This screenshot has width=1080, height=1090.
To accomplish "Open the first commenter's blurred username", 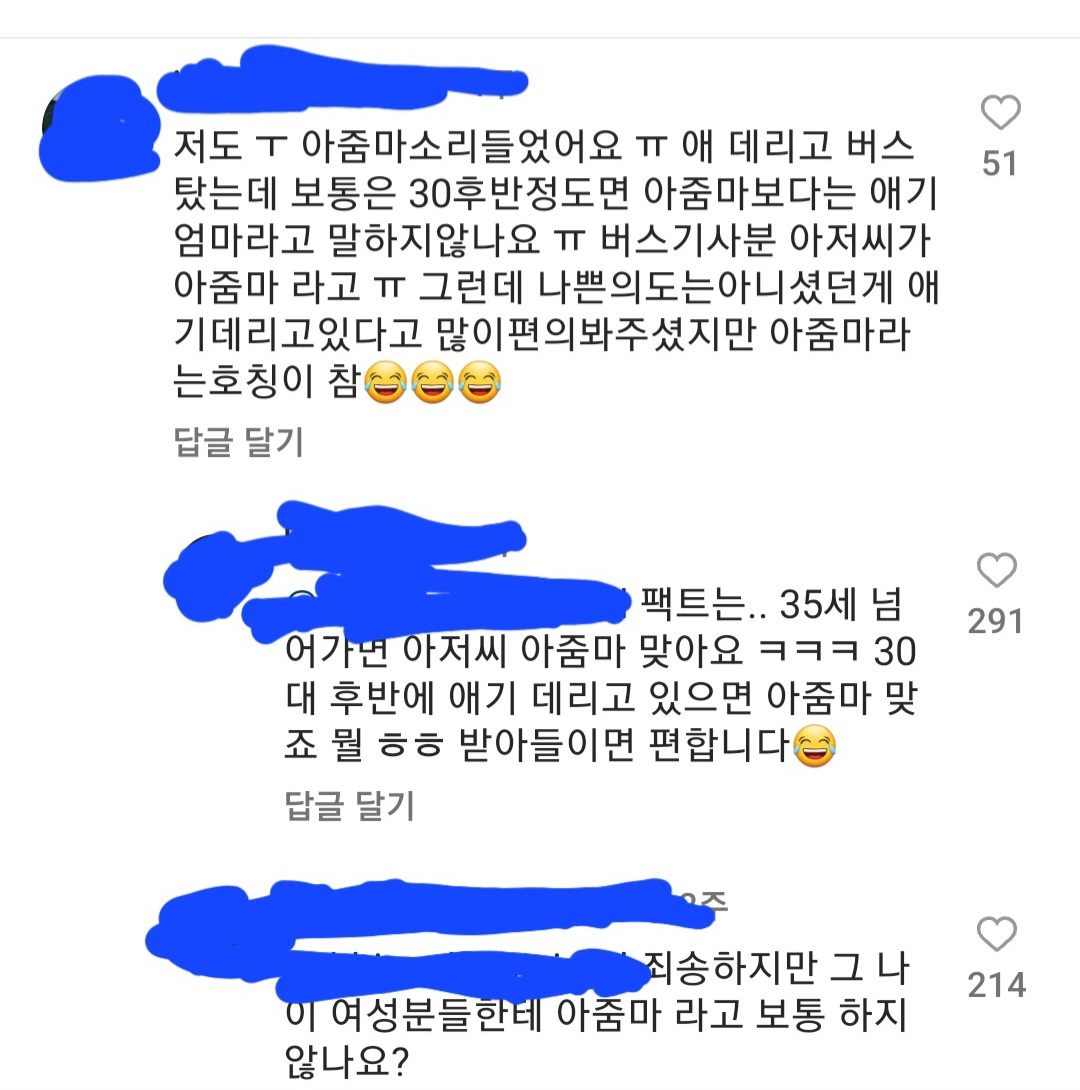I will click(342, 79).
